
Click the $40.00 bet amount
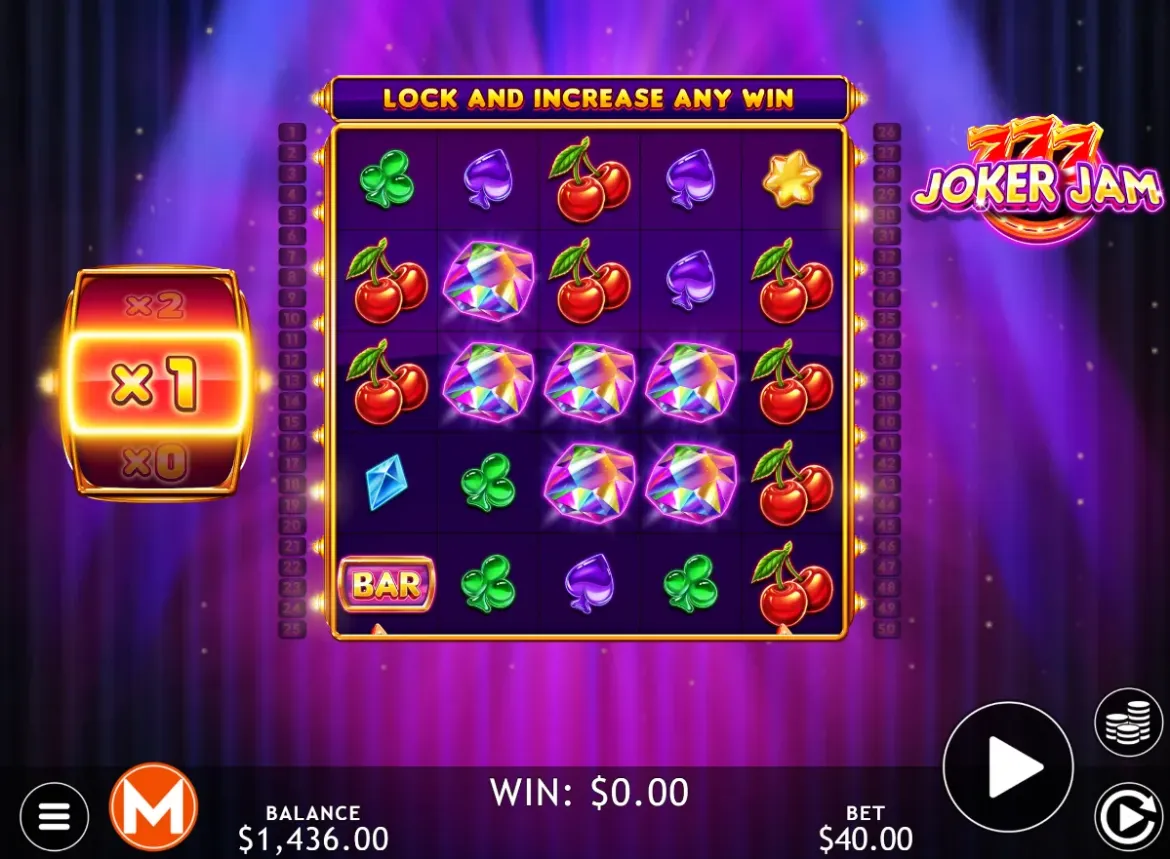(x=866, y=839)
